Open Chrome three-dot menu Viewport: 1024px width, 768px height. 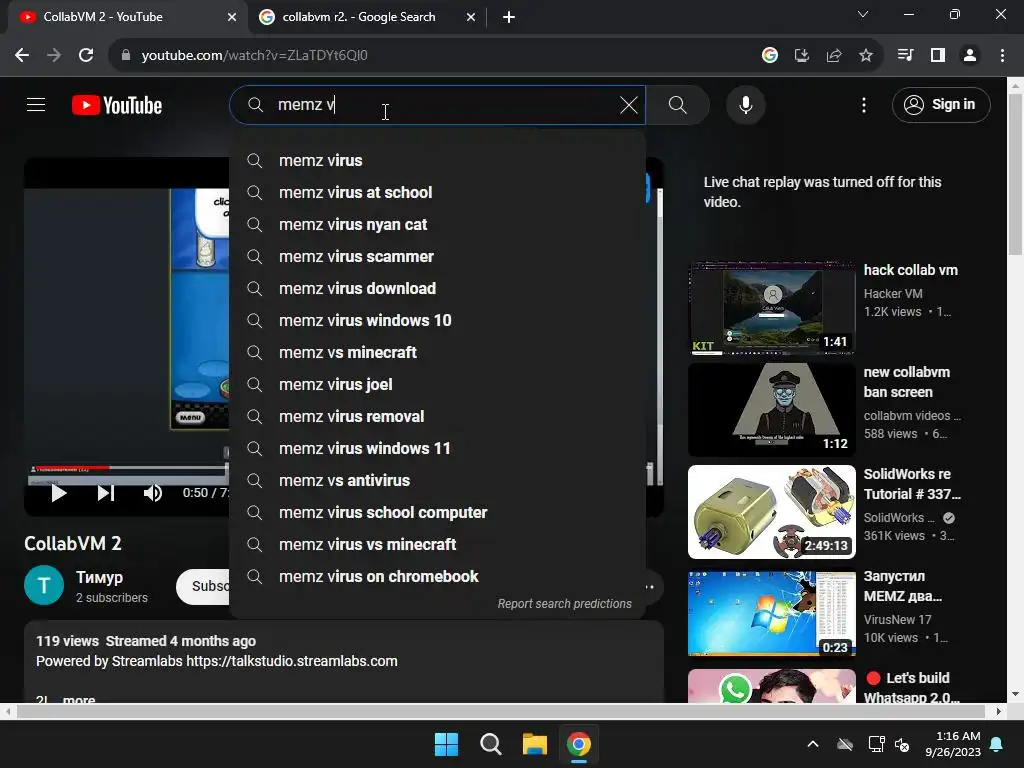pyautogui.click(x=1002, y=56)
